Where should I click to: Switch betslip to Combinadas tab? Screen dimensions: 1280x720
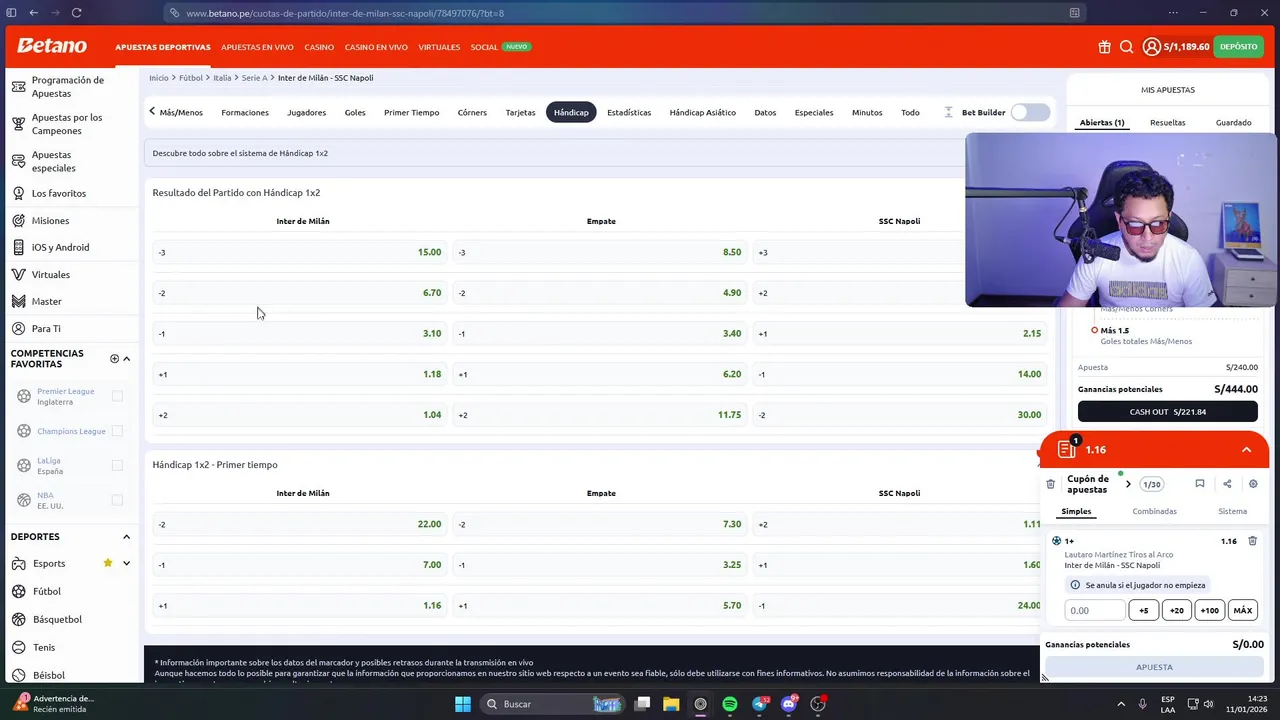point(1154,511)
